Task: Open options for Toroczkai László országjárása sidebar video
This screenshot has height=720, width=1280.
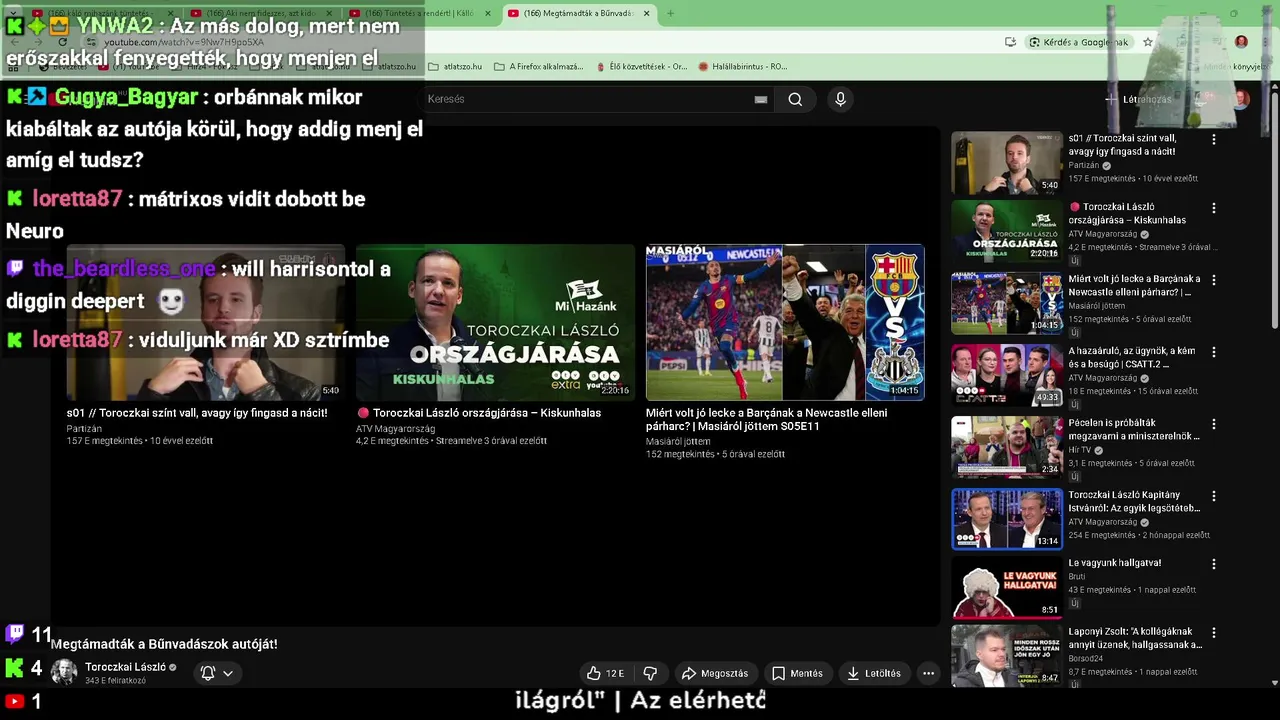Action: coord(1214,208)
